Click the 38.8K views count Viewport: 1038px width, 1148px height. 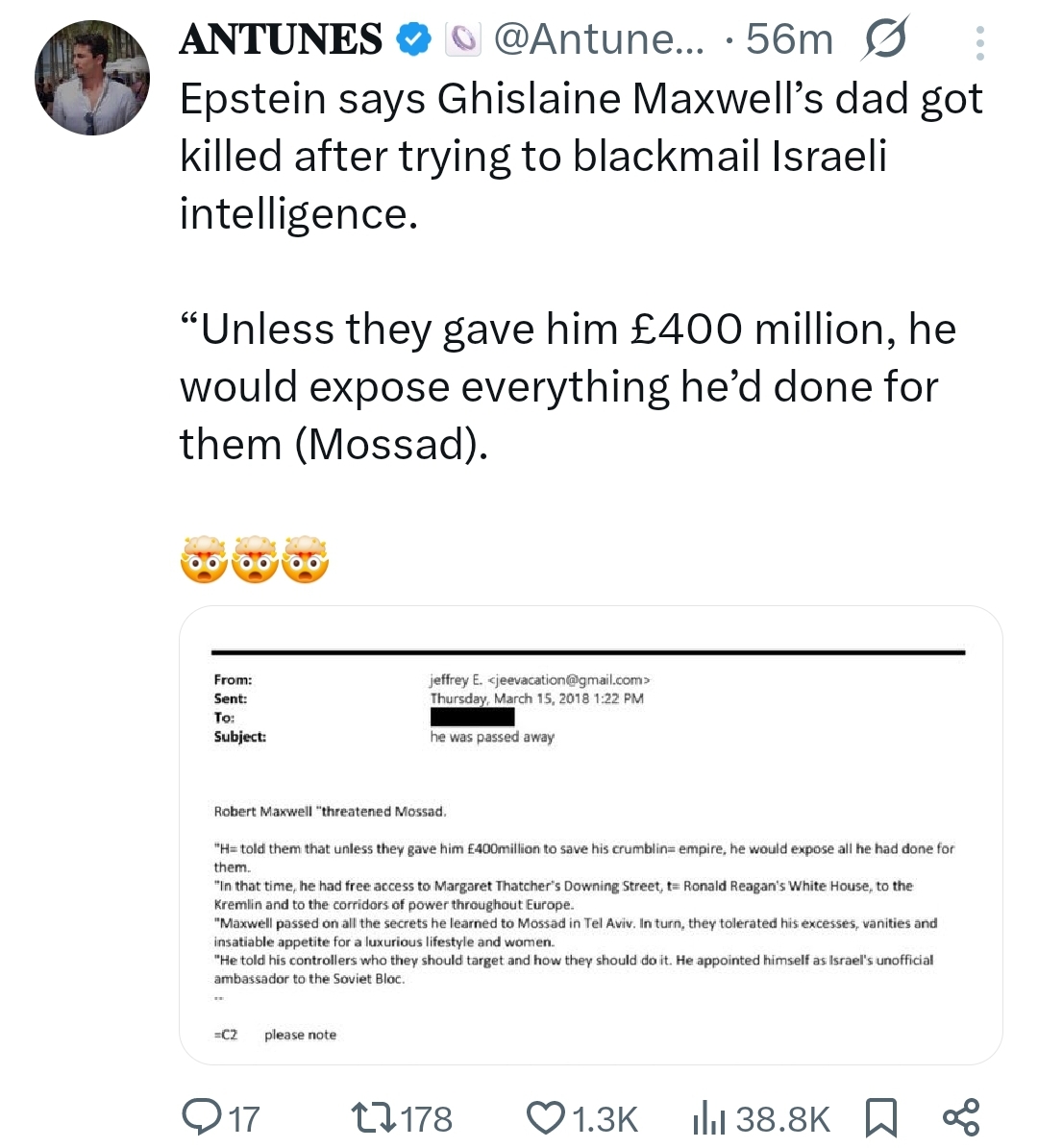pyautogui.click(x=783, y=1119)
